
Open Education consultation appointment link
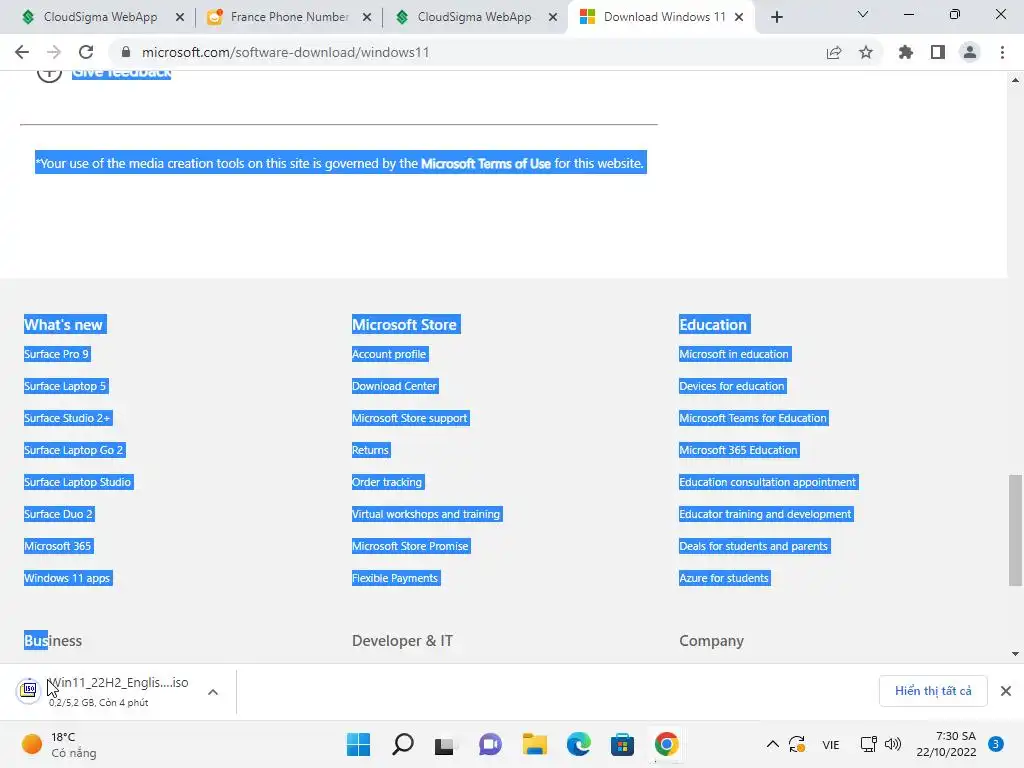point(768,482)
